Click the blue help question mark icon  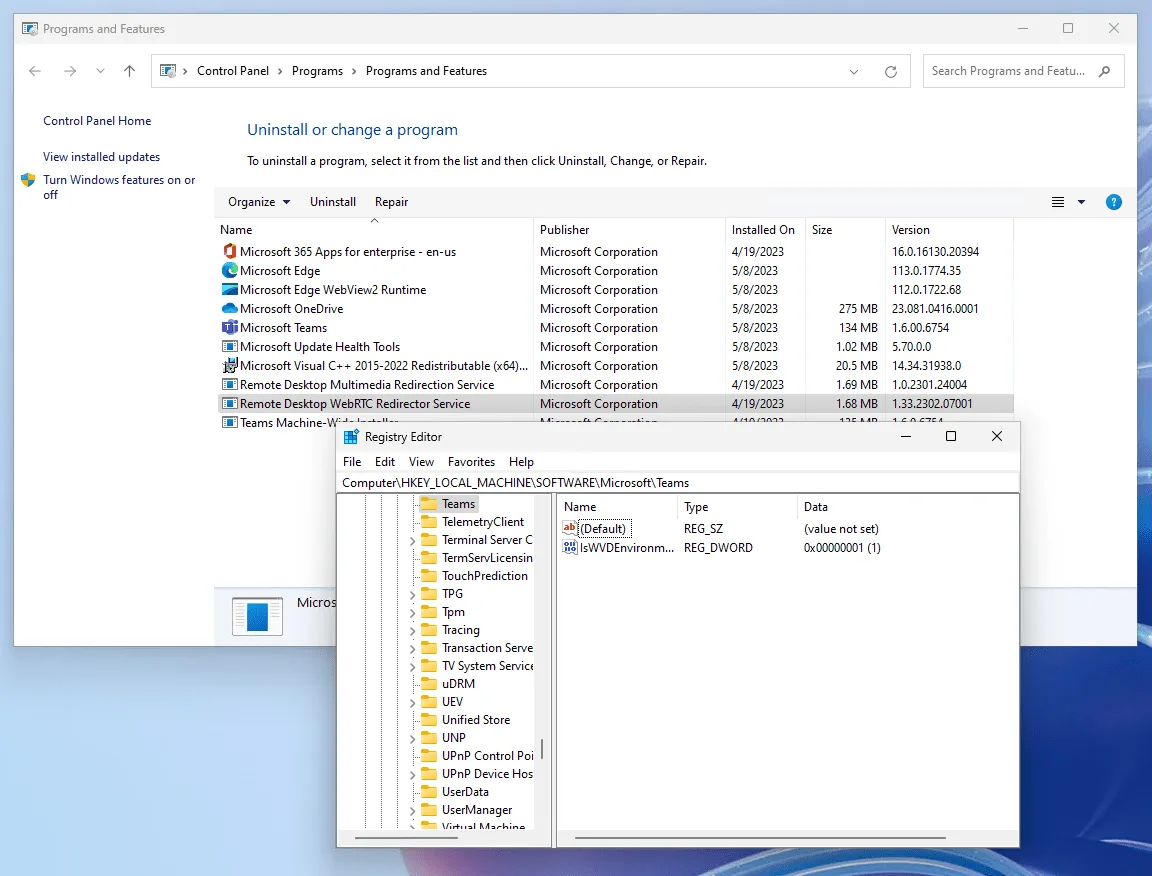point(1113,202)
